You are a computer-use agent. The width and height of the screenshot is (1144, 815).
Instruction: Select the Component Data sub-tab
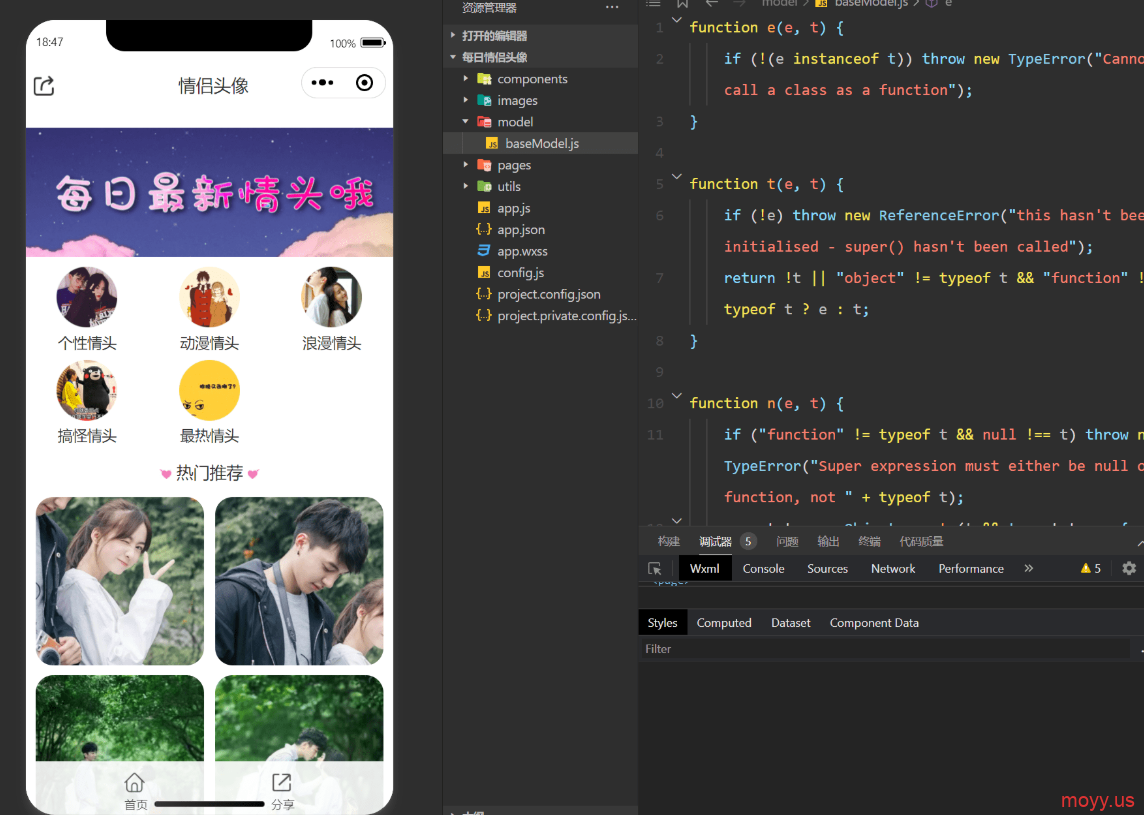click(874, 622)
